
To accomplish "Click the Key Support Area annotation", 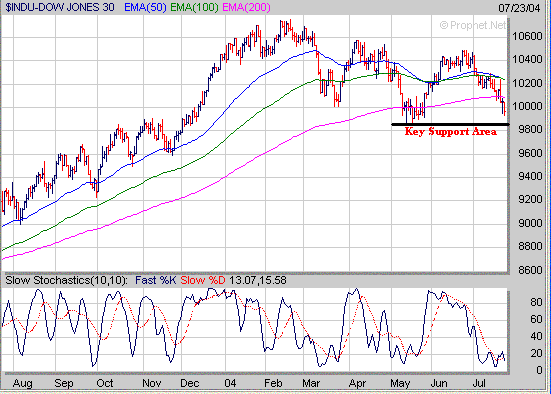I will click(450, 131).
